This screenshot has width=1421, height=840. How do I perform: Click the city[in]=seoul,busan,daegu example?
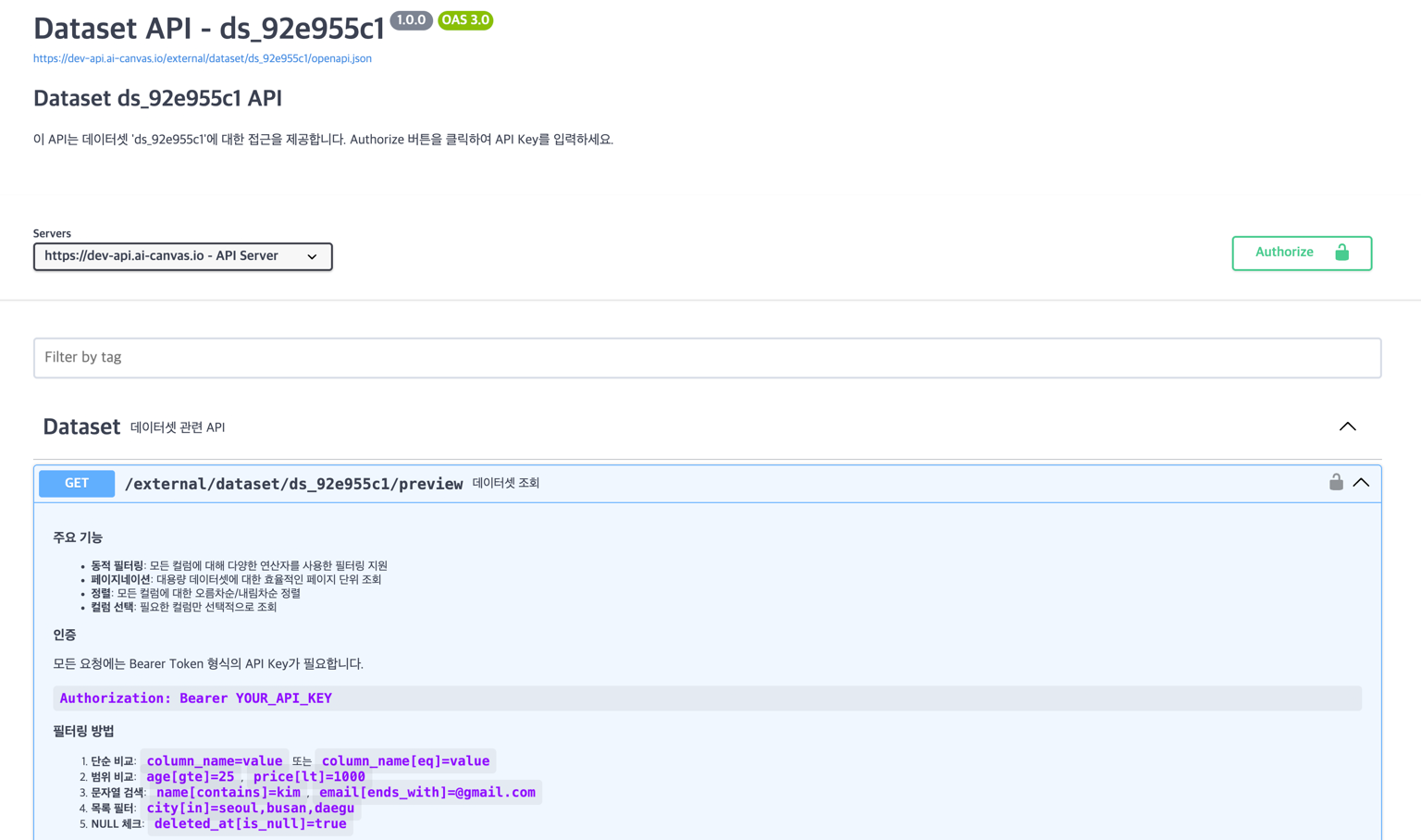click(250, 809)
